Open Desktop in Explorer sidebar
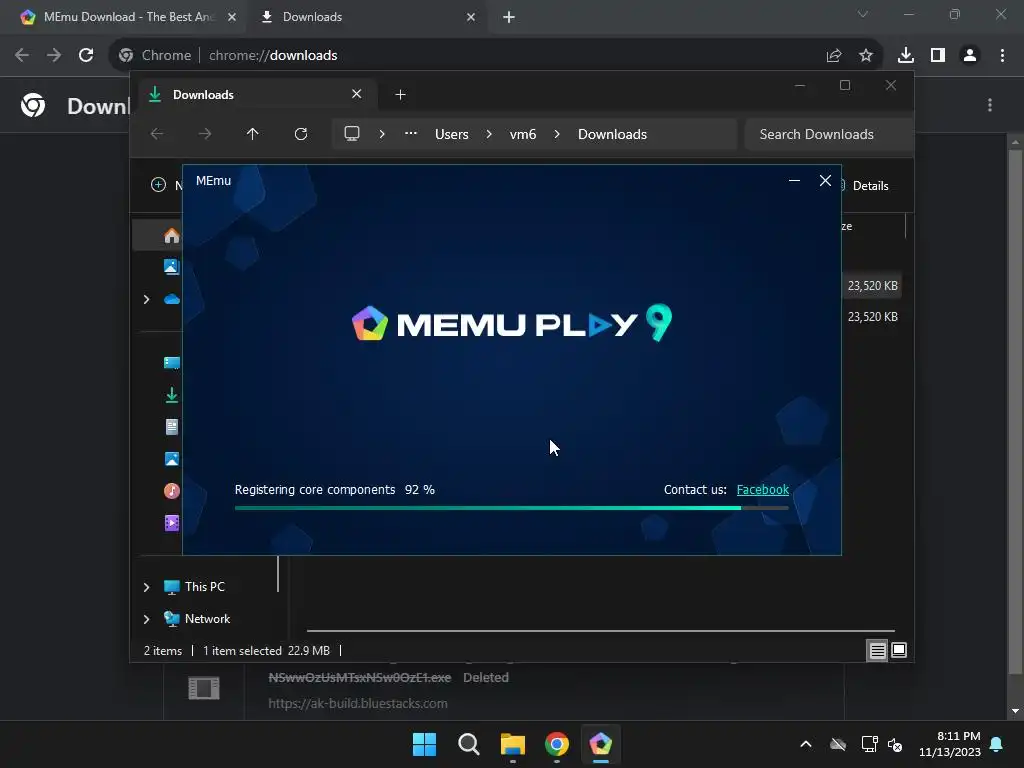Viewport: 1024px width, 768px height. coord(172,363)
